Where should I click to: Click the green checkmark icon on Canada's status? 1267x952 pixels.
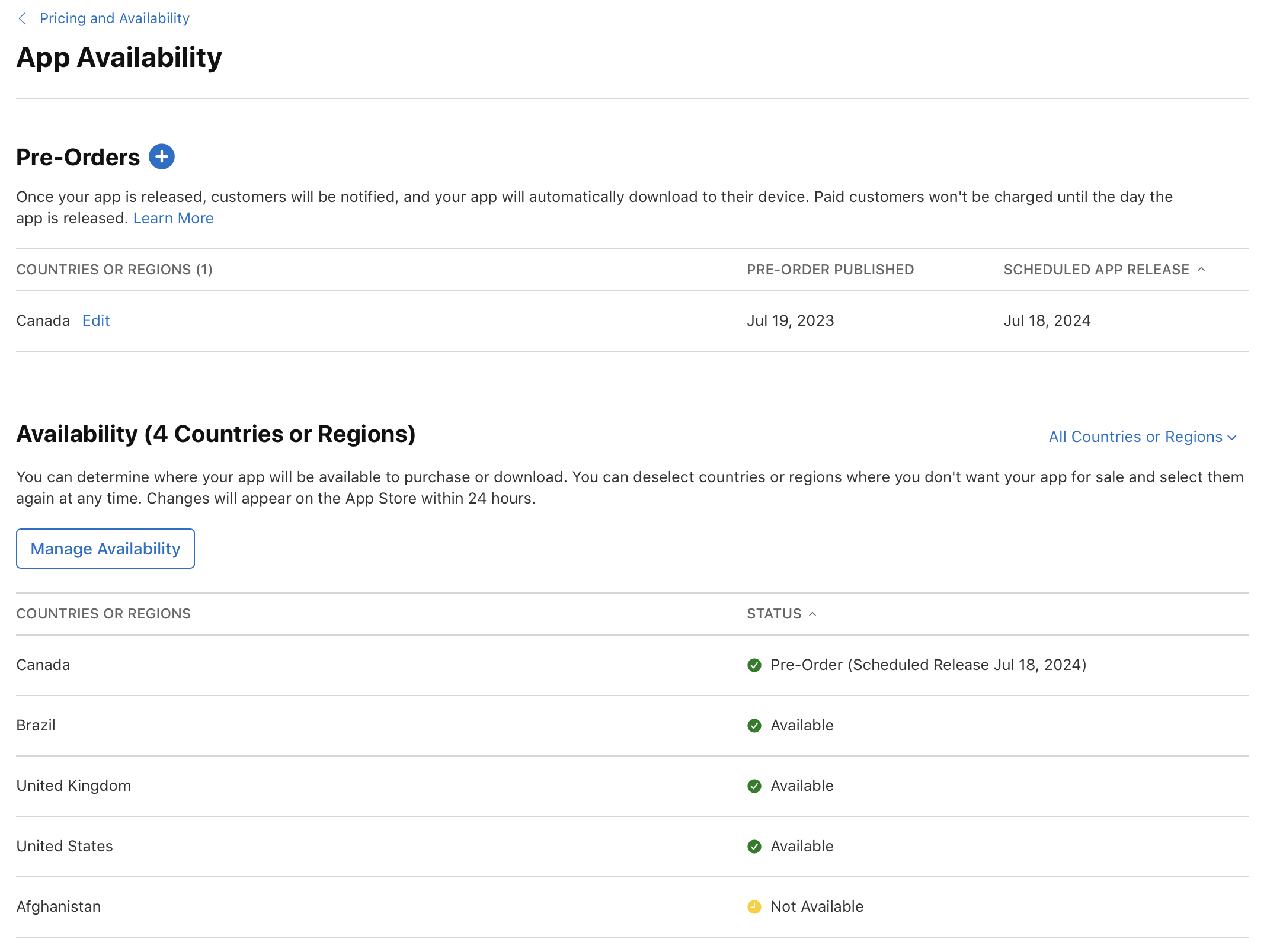tap(754, 665)
